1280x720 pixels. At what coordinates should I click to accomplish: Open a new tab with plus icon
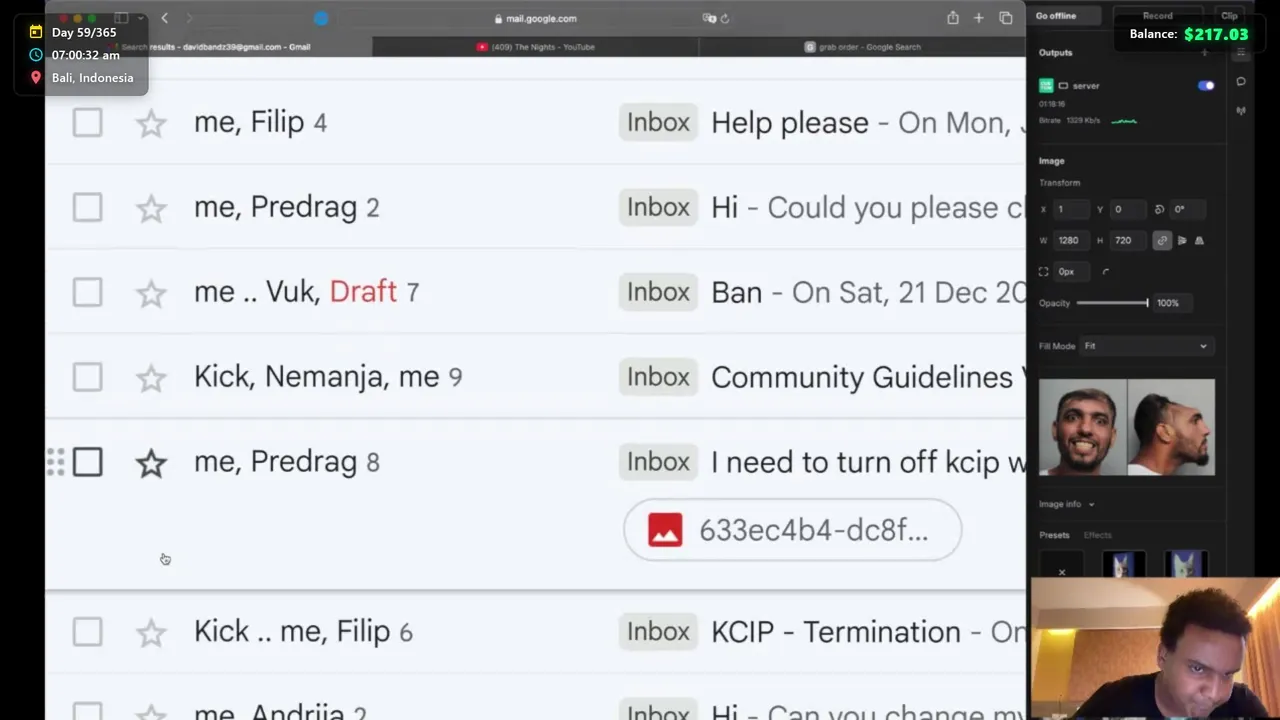tap(979, 18)
